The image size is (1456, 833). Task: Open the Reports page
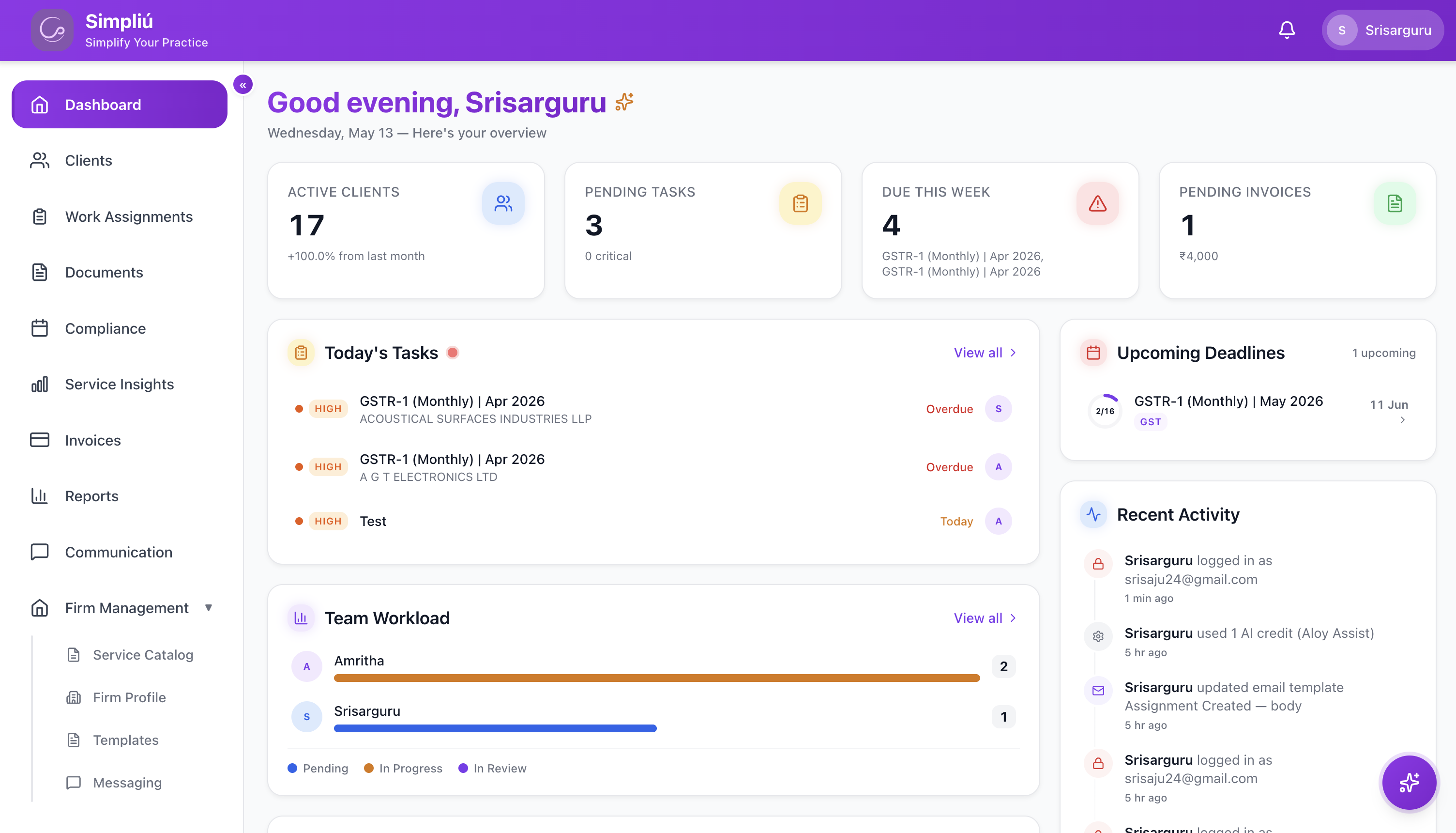(120, 496)
